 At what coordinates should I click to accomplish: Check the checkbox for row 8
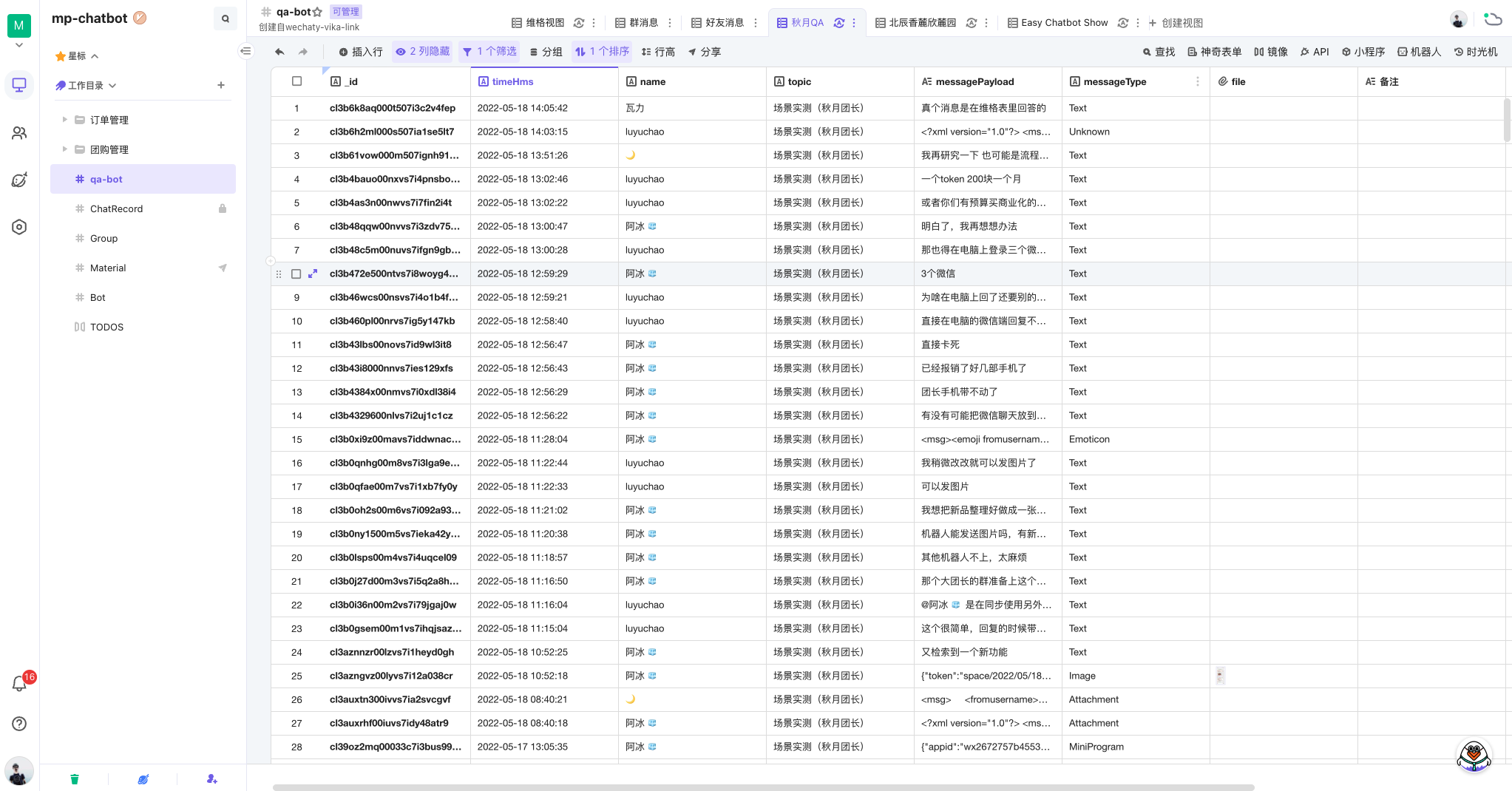pos(296,274)
